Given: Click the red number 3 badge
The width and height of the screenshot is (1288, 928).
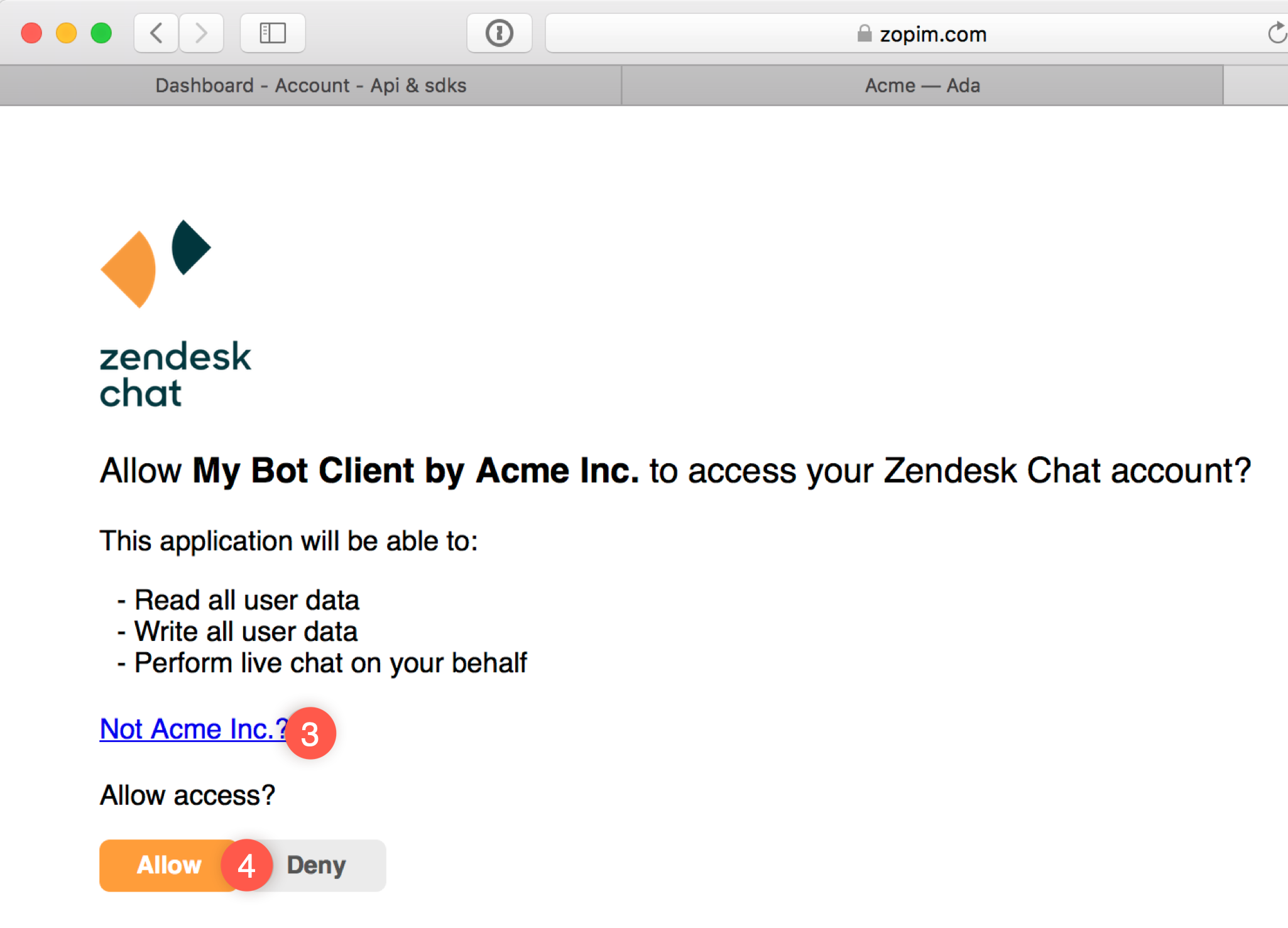Looking at the screenshot, I should (310, 733).
